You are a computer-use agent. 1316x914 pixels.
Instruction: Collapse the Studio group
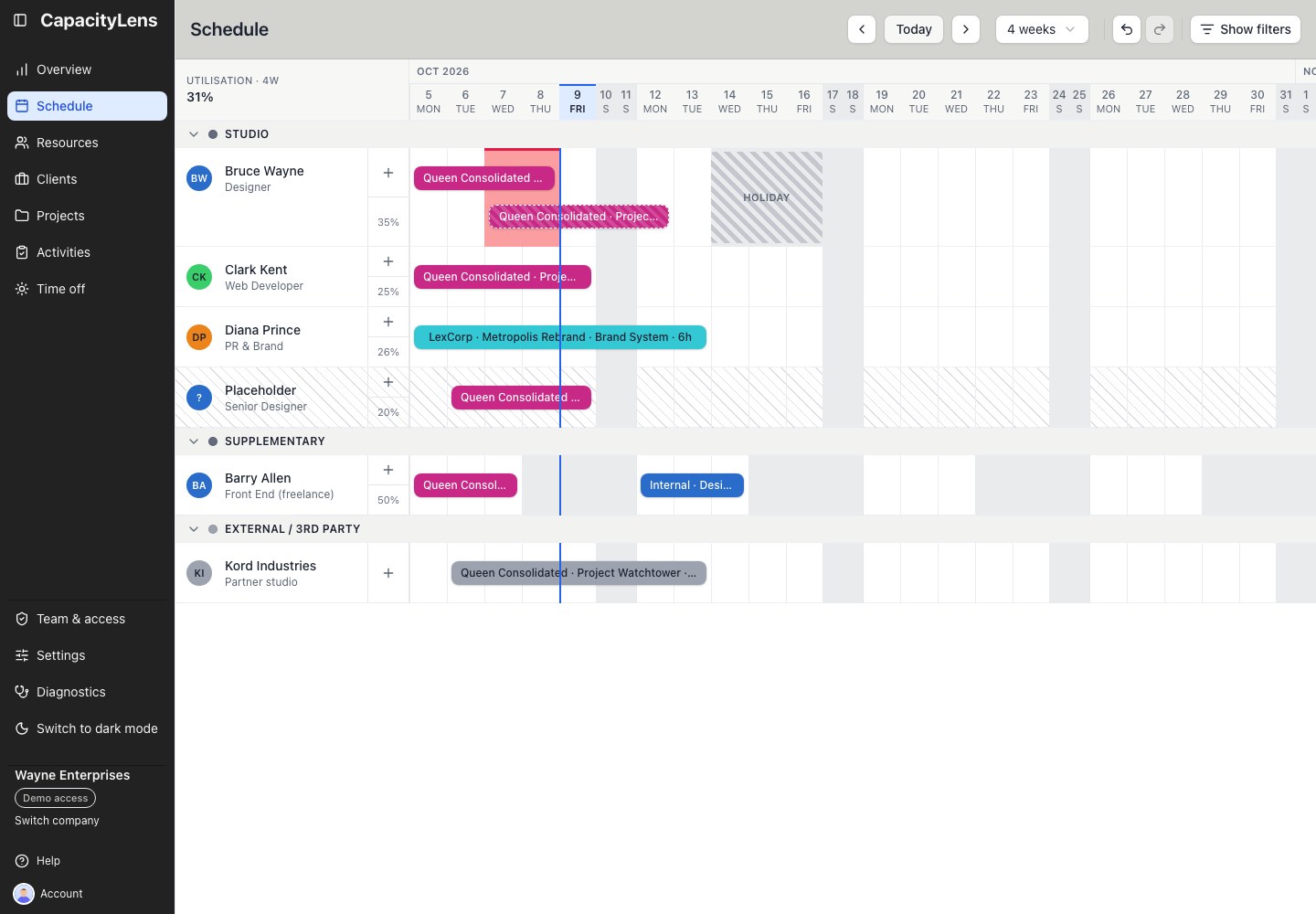click(194, 134)
